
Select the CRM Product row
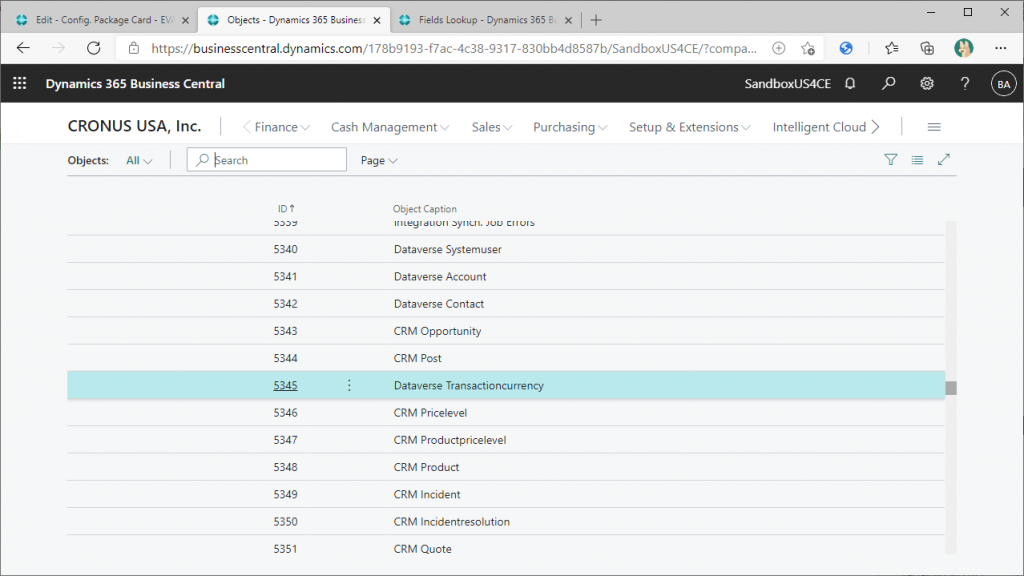pyautogui.click(x=506, y=468)
